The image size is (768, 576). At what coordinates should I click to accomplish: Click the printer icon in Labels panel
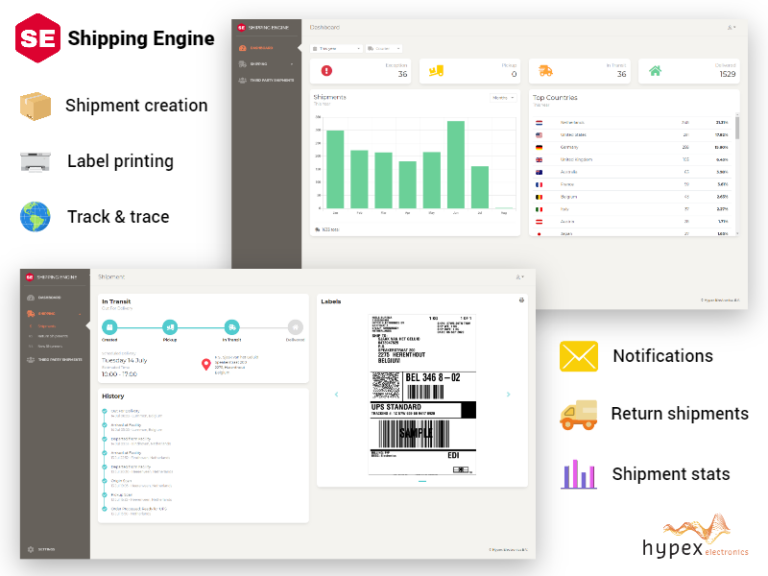pos(521,300)
